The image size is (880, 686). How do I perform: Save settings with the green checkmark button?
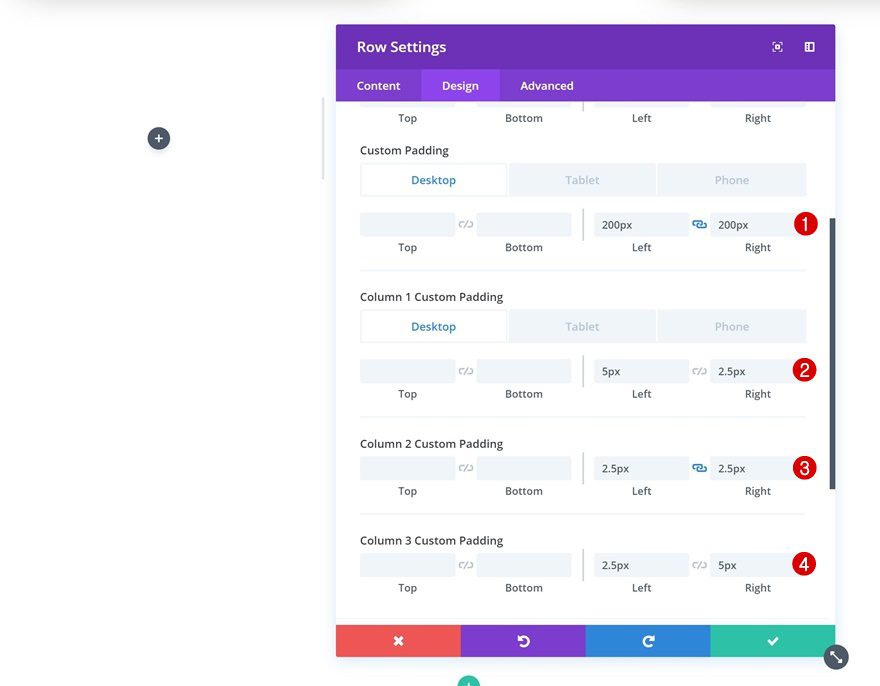(772, 640)
